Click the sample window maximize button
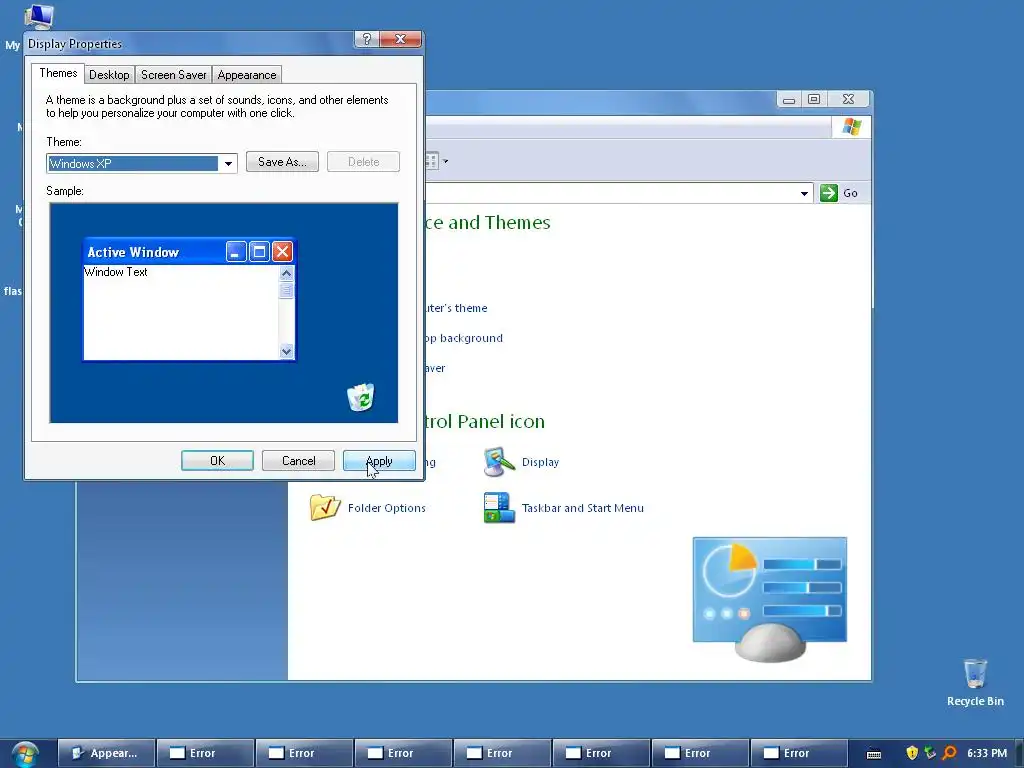 coord(259,251)
